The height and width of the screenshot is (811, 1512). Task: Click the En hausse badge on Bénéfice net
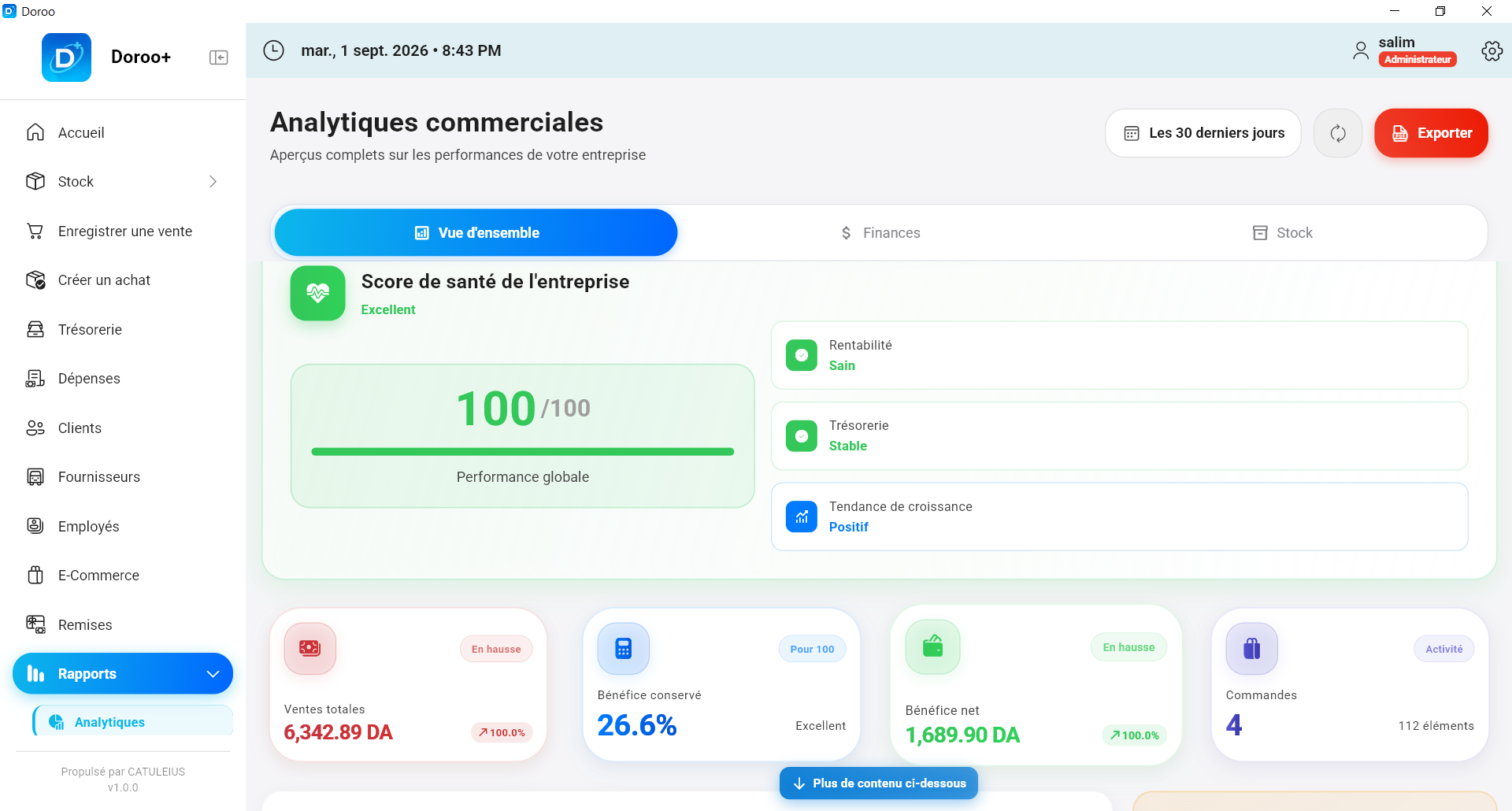point(1128,647)
